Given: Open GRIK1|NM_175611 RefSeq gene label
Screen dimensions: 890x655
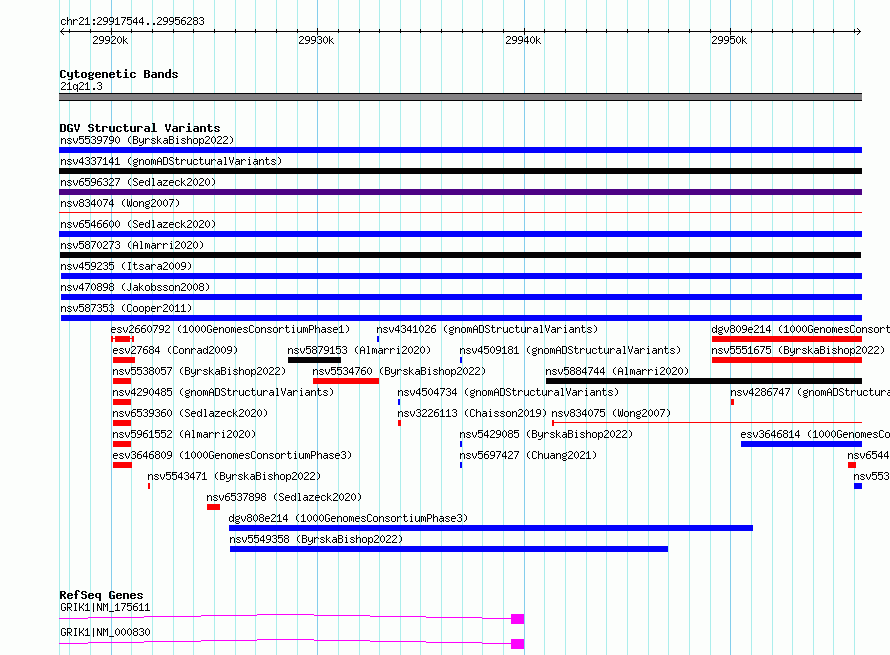Looking at the screenshot, I should 105,607.
